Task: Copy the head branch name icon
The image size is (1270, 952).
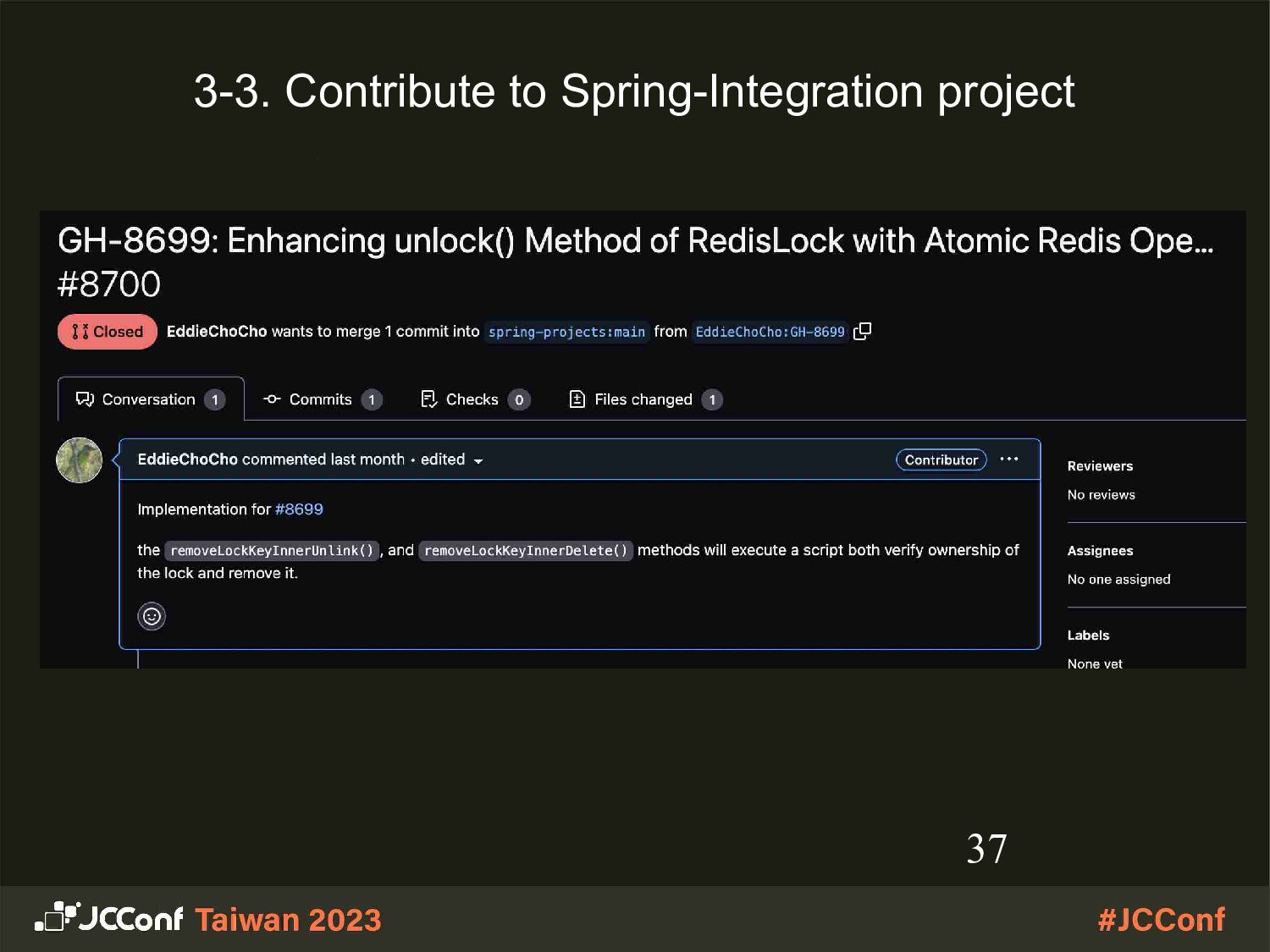Action: (x=862, y=331)
